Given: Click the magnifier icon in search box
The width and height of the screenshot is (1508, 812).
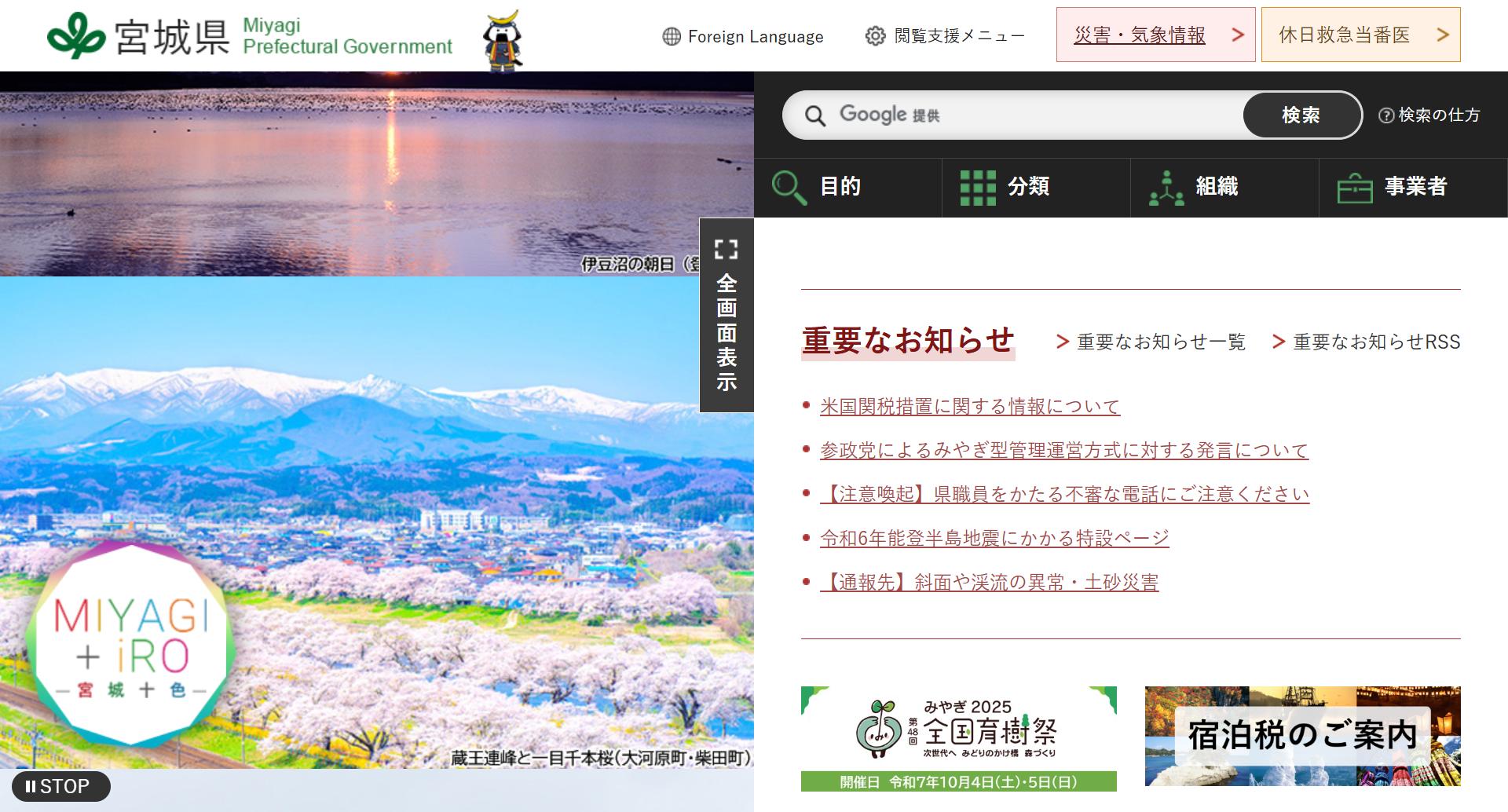Looking at the screenshot, I should pos(815,116).
